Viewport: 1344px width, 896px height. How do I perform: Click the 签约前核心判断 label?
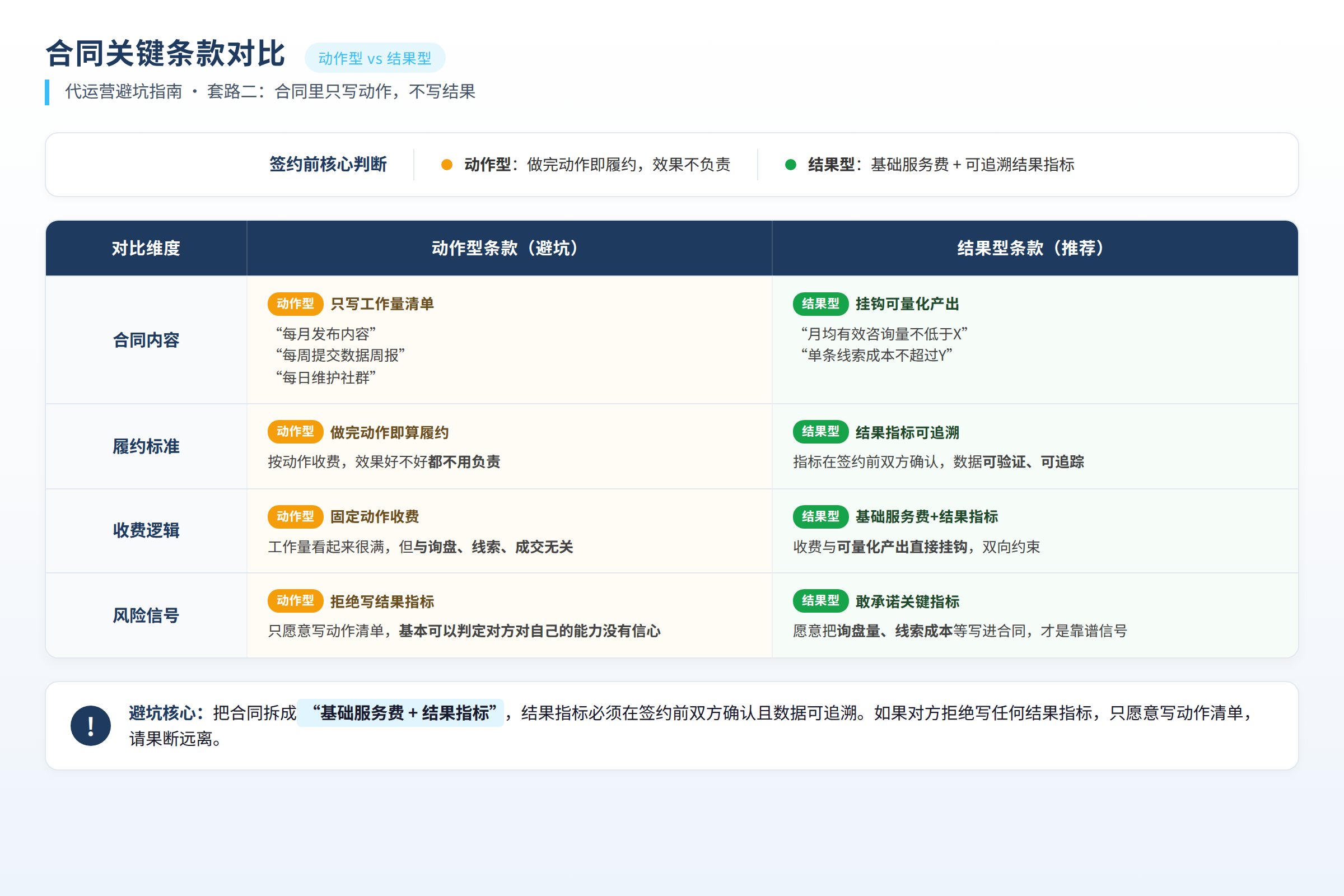click(328, 165)
